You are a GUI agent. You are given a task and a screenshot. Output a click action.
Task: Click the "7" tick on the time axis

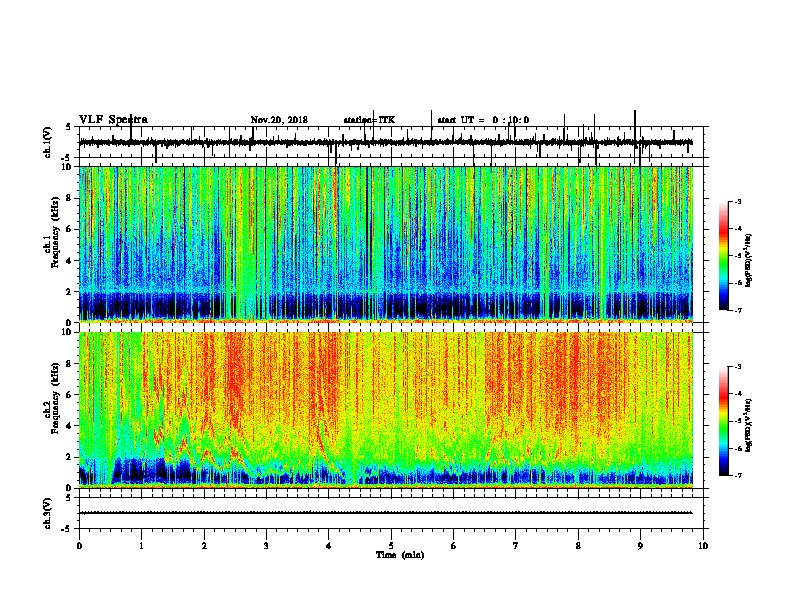point(516,546)
